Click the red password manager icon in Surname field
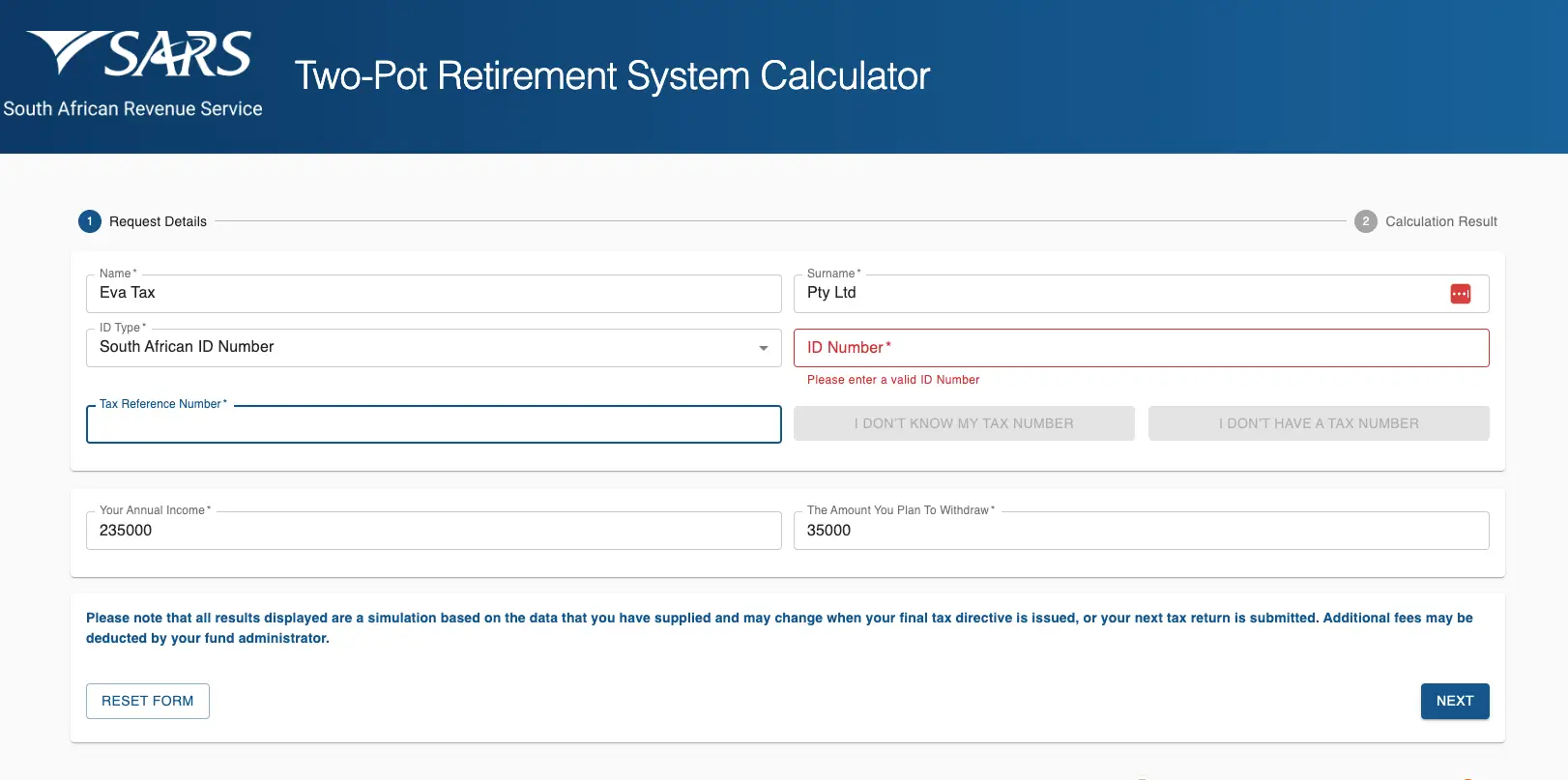The image size is (1568, 780). [1460, 294]
